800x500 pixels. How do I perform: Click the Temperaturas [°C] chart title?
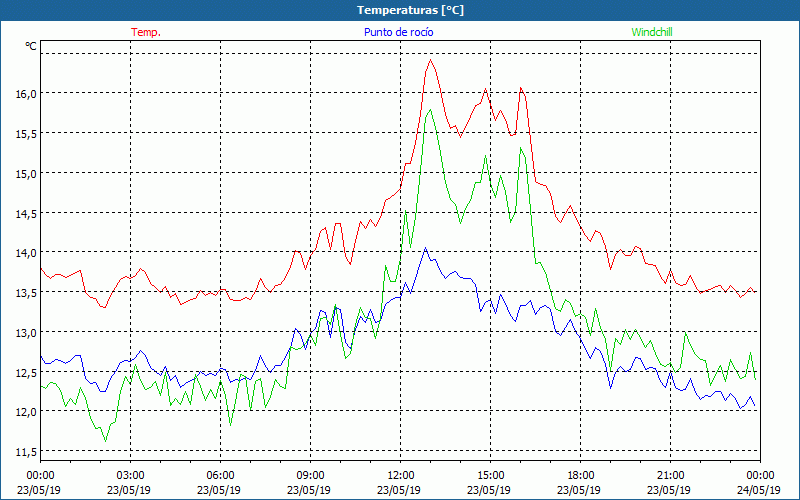click(x=410, y=10)
